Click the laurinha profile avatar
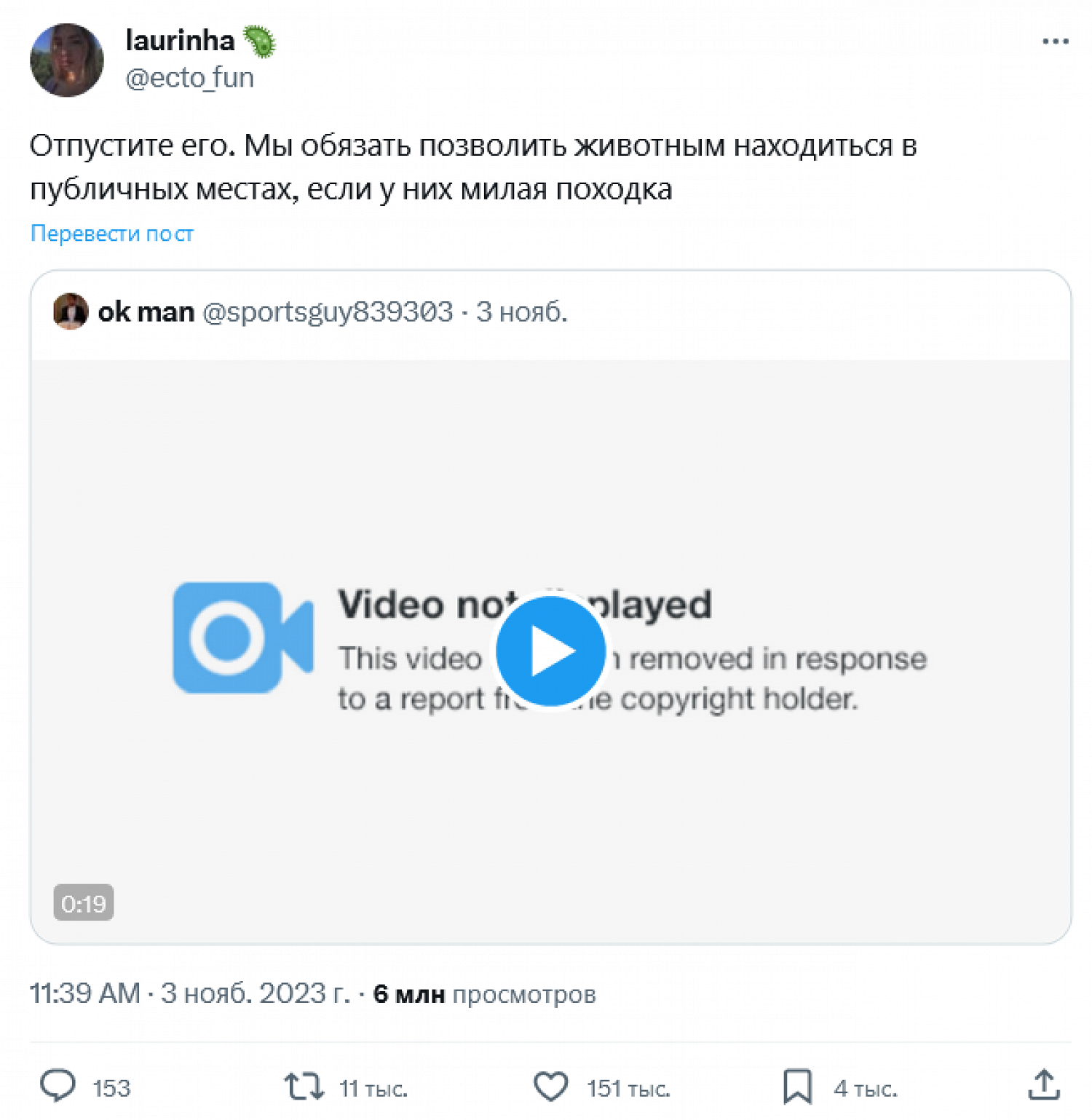The width and height of the screenshot is (1092, 1120). coord(67,60)
